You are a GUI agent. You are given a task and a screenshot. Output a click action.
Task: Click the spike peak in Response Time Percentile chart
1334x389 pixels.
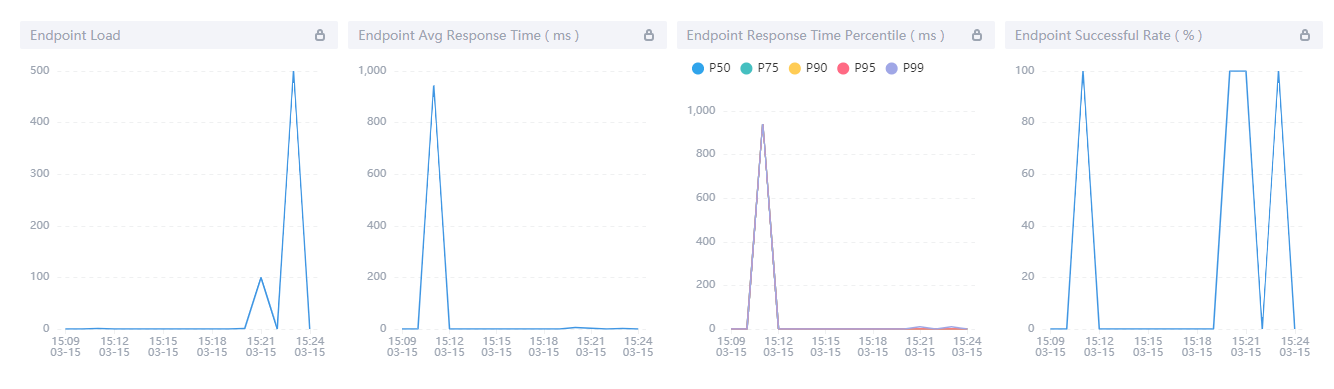pyautogui.click(x=763, y=124)
